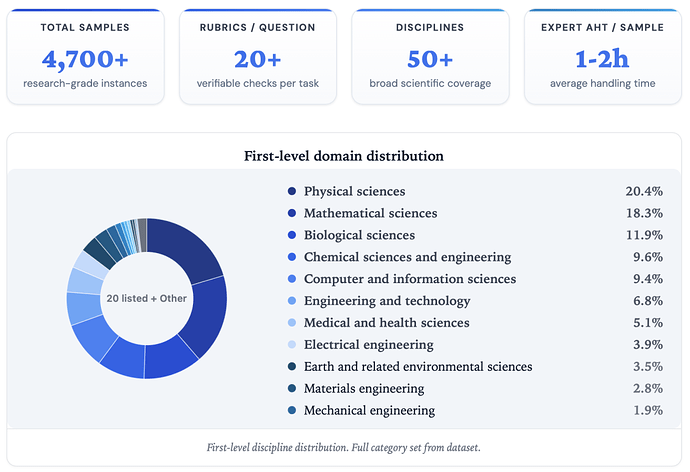Viewport: 690px width, 472px height.
Task: Click the Engineering and technology legend label
Action: click(x=386, y=301)
